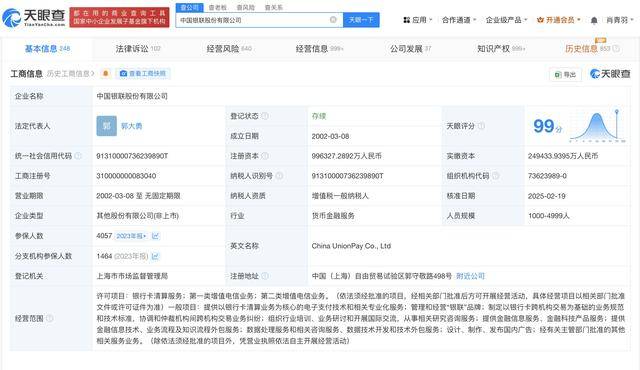The width and height of the screenshot is (640, 370).
Task: Expand the 合作通道 dropdown menu
Action: [x=459, y=20]
